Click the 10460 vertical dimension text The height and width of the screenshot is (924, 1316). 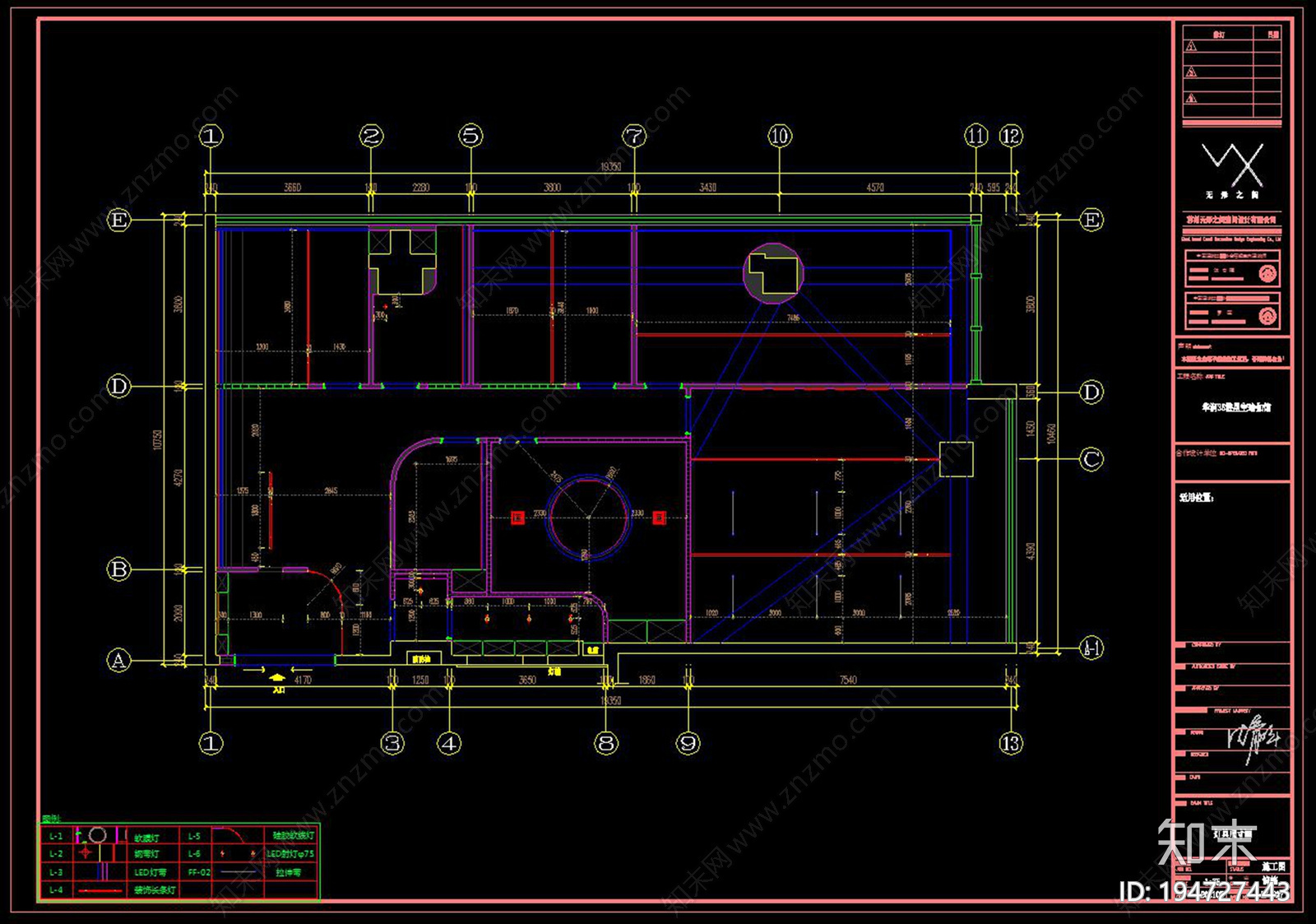[x=1051, y=434]
